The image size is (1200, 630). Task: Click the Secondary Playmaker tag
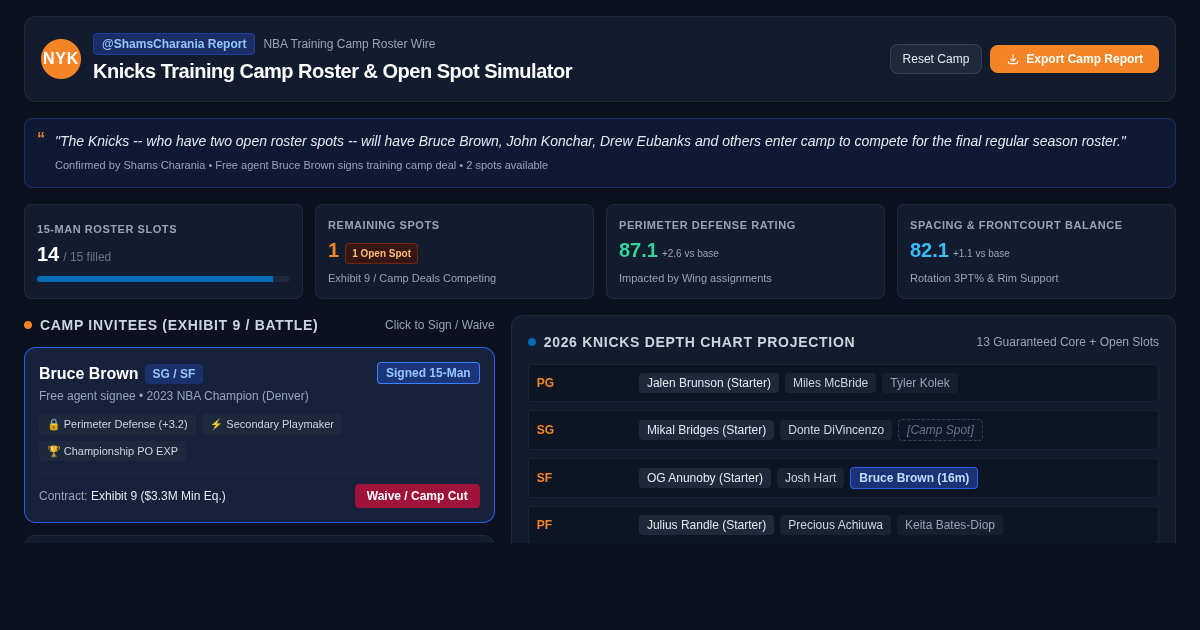272,424
